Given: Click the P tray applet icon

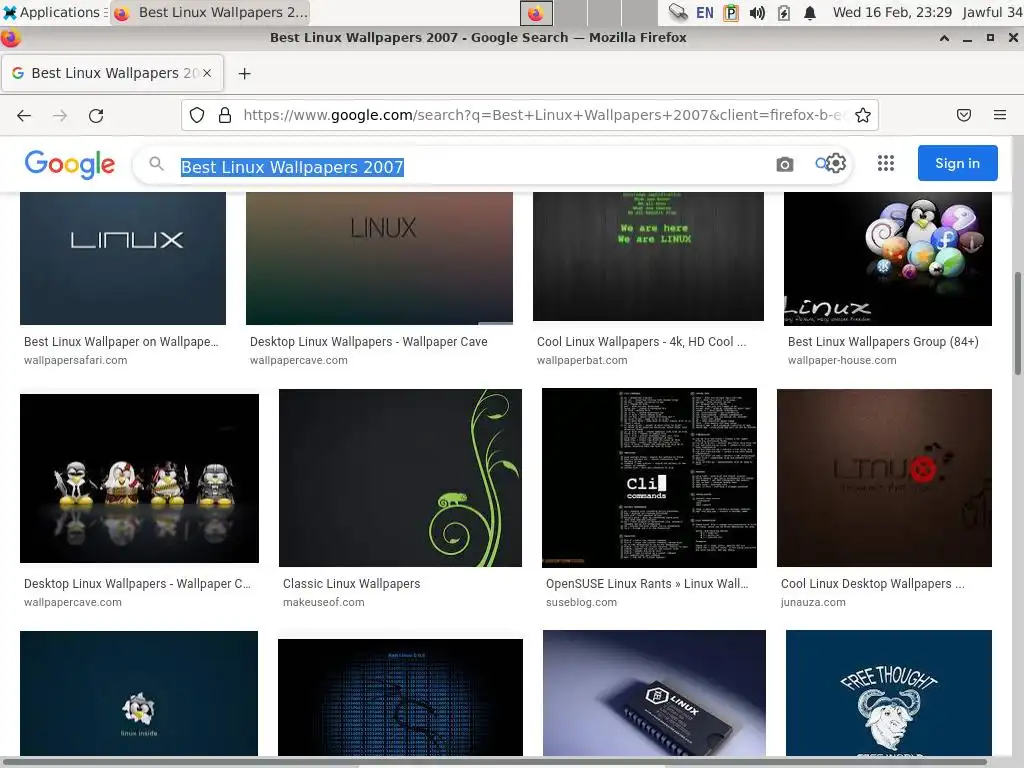Looking at the screenshot, I should pos(731,13).
